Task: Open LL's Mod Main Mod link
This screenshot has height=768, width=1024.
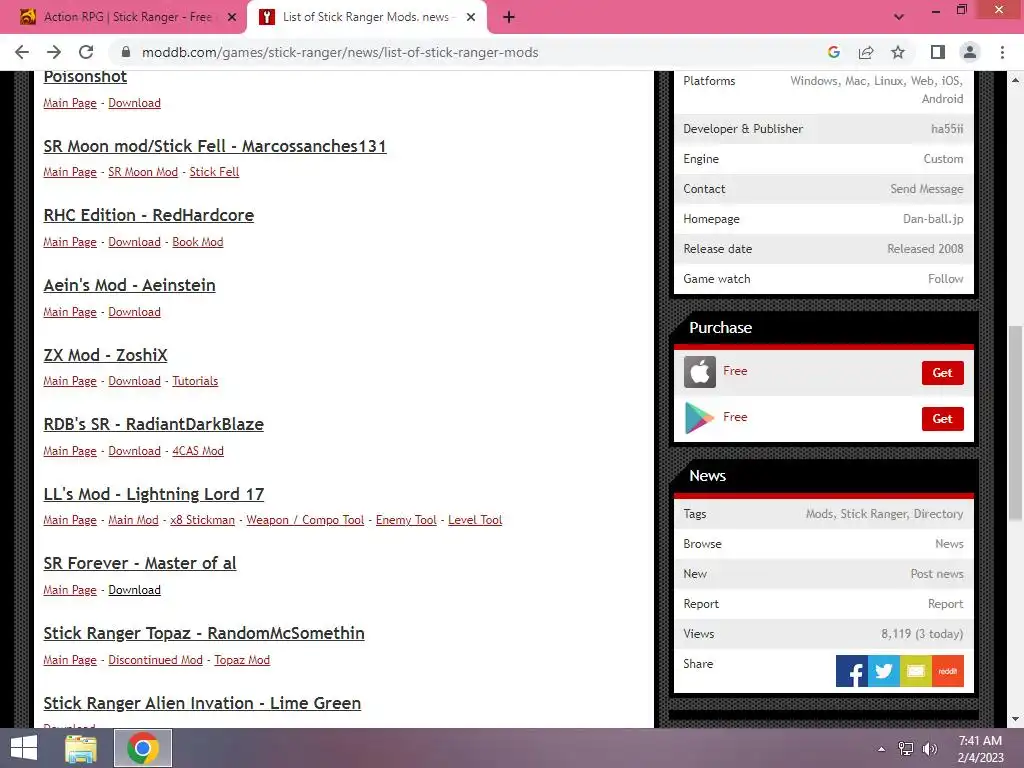Action: coord(133,520)
